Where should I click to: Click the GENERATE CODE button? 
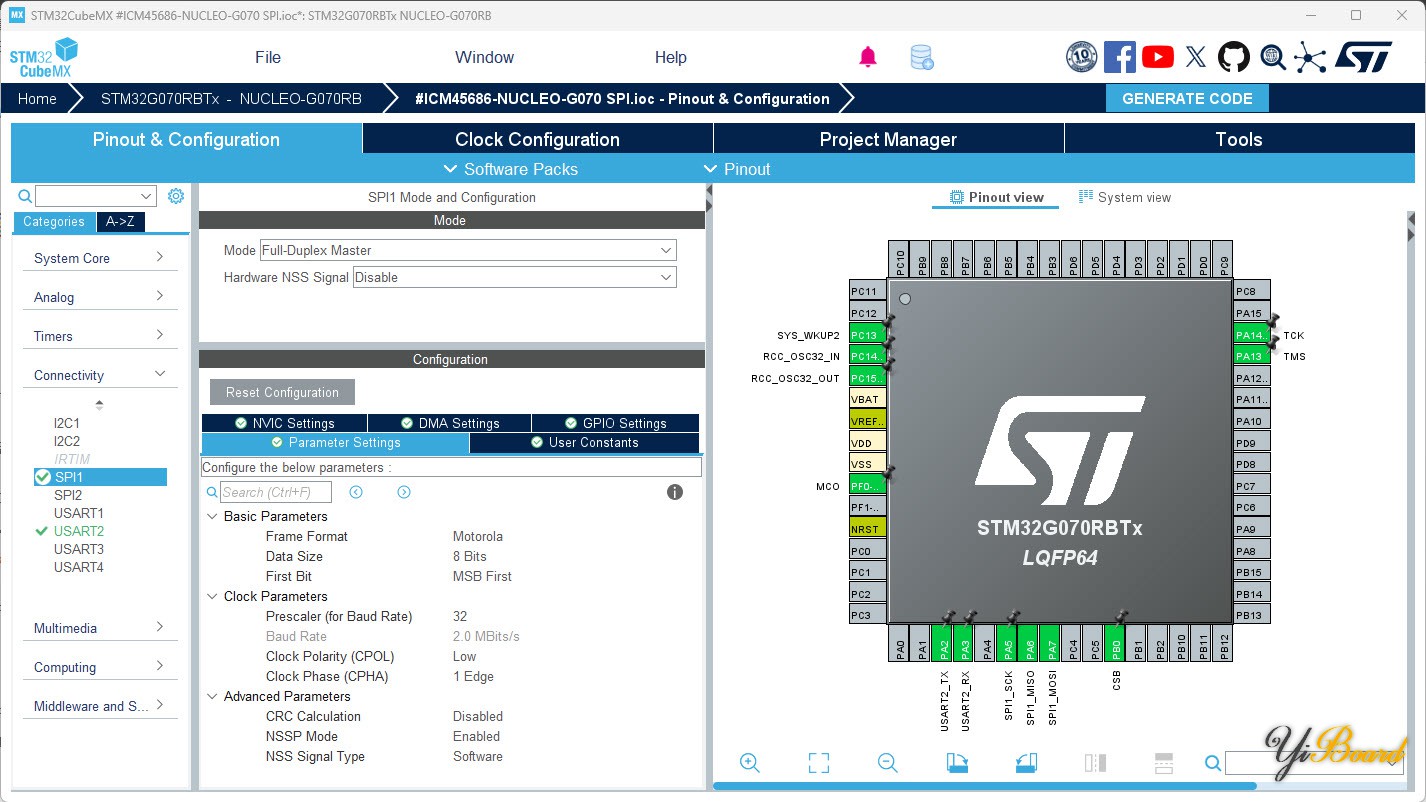point(1187,98)
